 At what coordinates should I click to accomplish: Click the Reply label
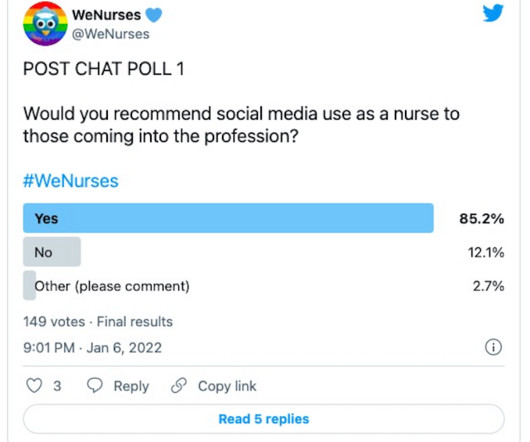pyautogui.click(x=131, y=386)
